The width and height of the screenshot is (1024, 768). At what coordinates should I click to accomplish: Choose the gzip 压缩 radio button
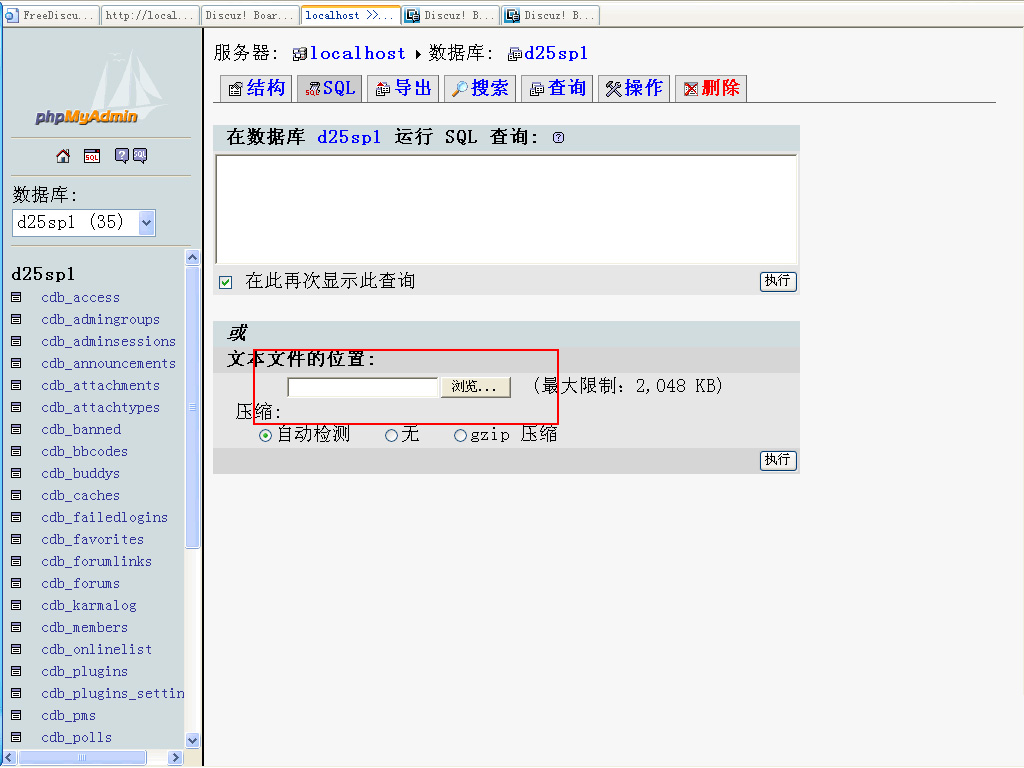click(x=459, y=435)
